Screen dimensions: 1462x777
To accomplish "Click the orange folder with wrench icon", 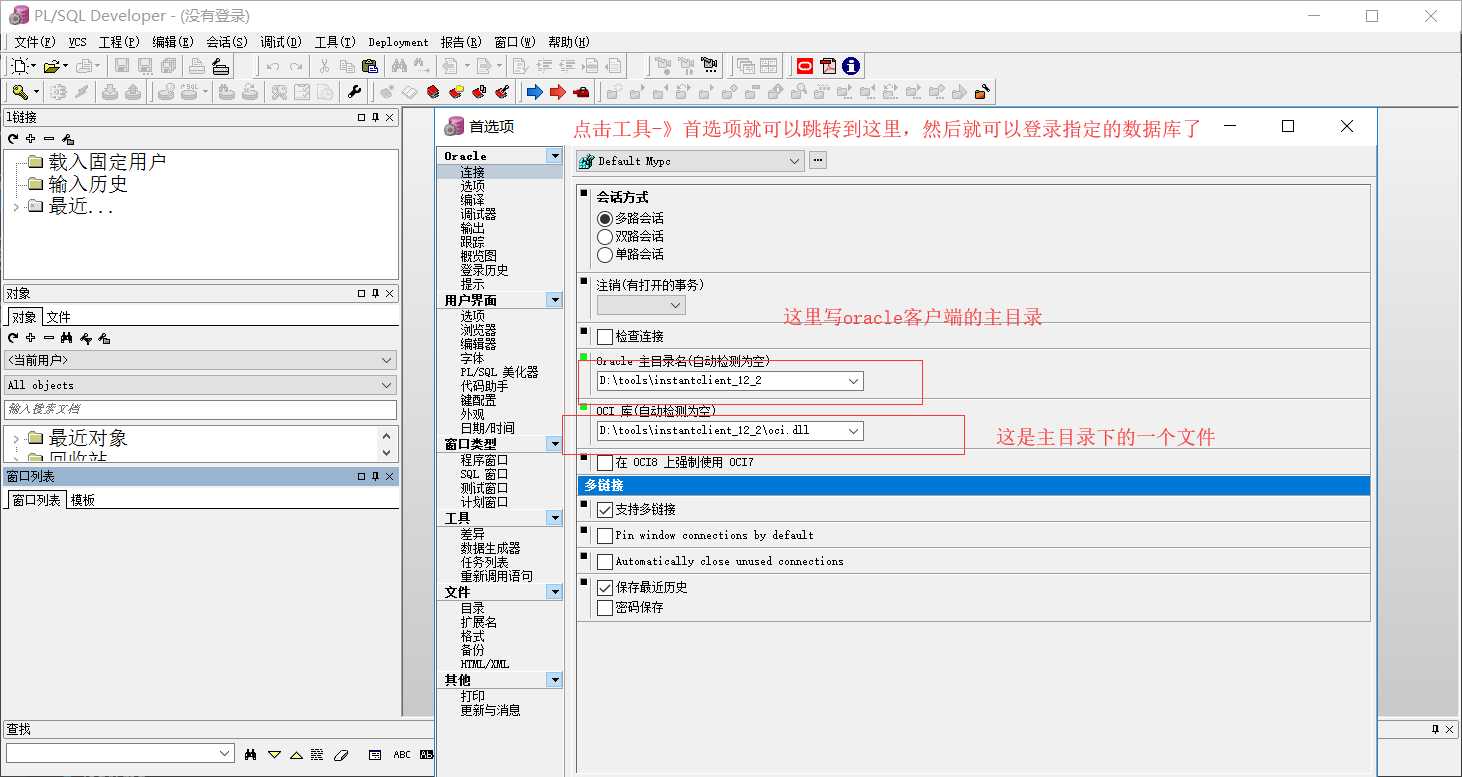I will [x=983, y=92].
